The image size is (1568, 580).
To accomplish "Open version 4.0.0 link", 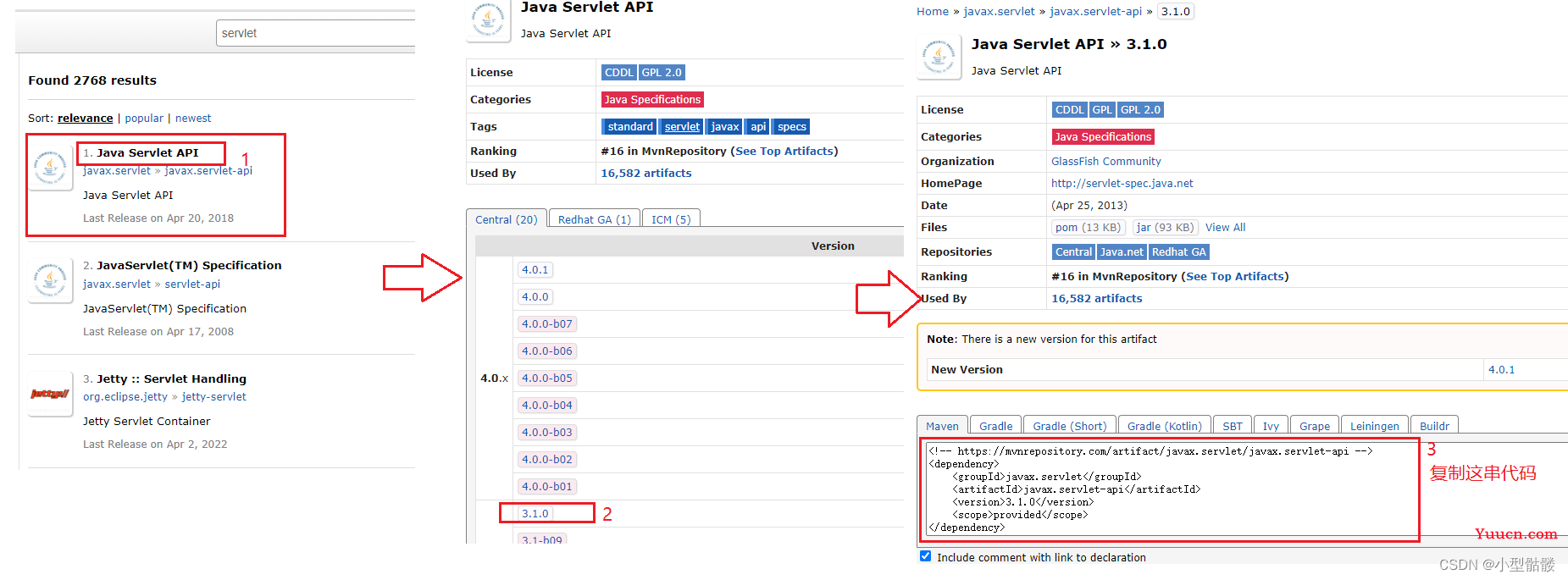I will pos(535,297).
